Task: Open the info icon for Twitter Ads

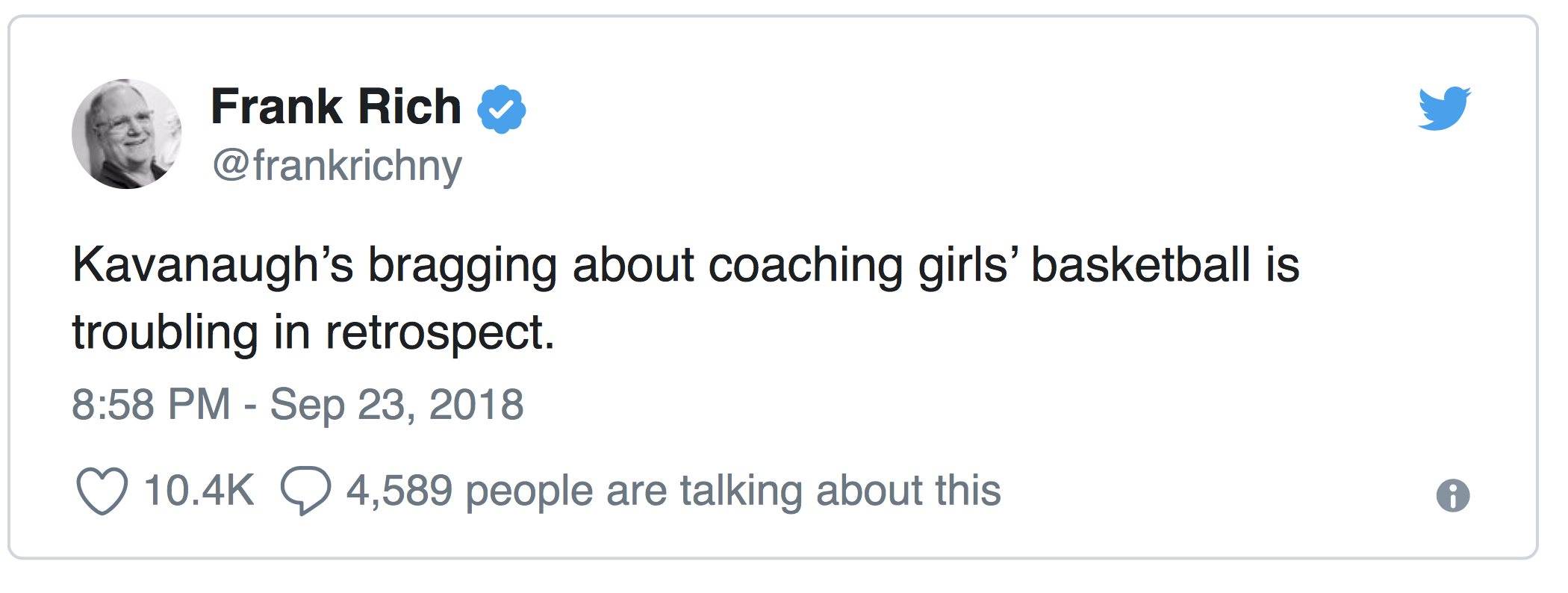Action: [x=1453, y=496]
